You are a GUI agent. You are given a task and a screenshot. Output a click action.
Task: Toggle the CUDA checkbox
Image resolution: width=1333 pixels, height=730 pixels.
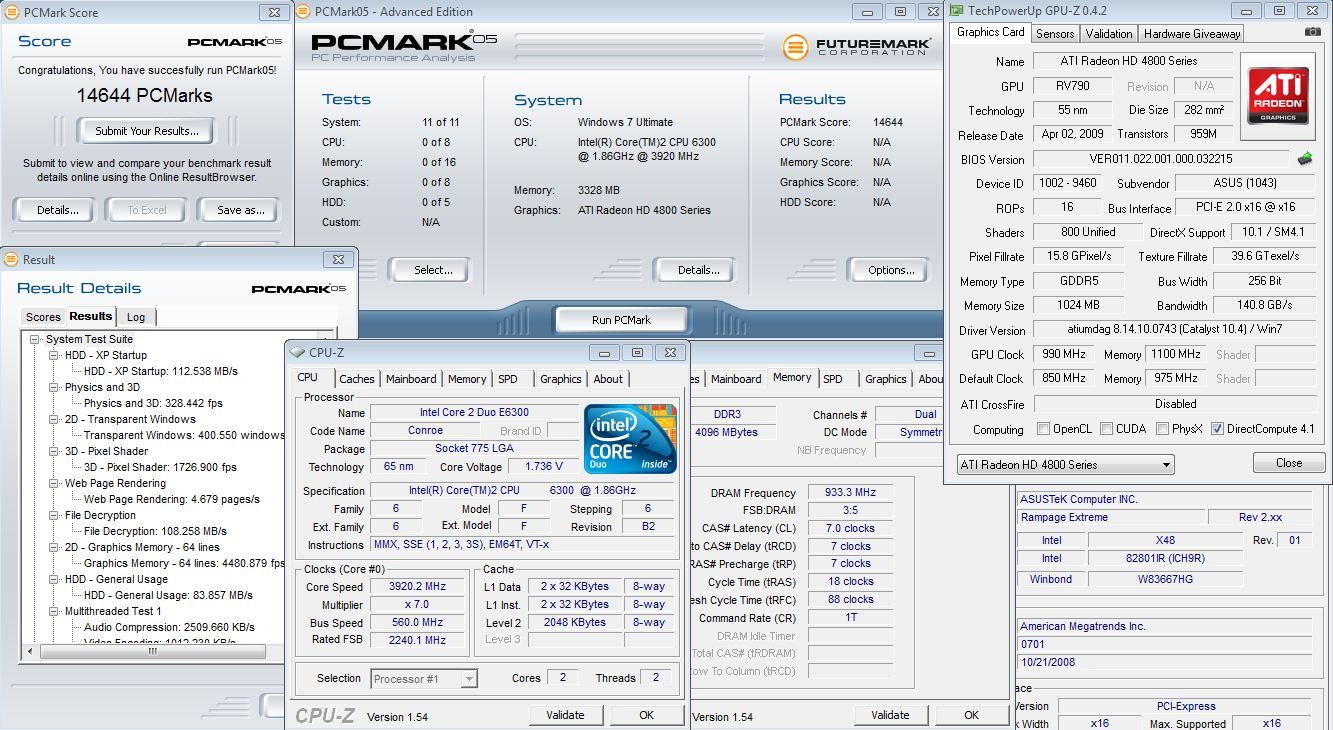pos(1107,429)
